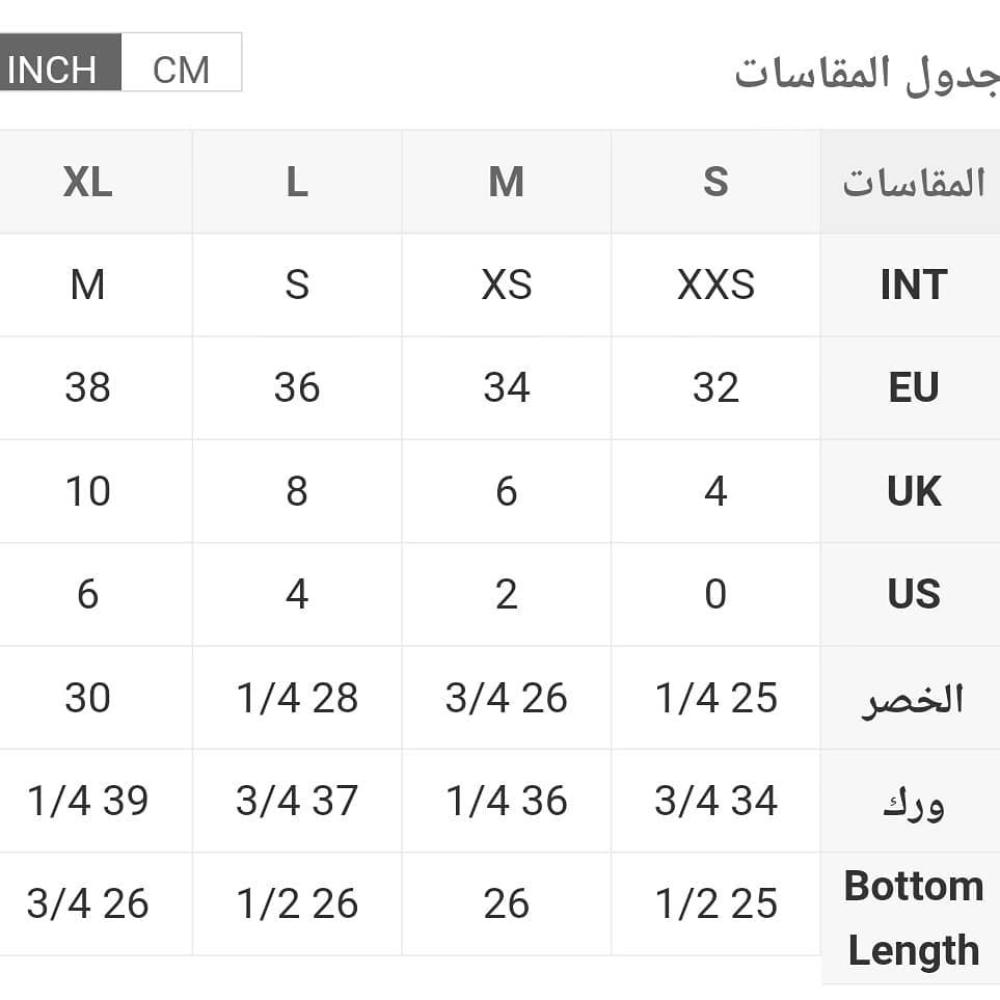Click the Bottom Length row label
The image size is (1000, 1000).
click(x=913, y=918)
